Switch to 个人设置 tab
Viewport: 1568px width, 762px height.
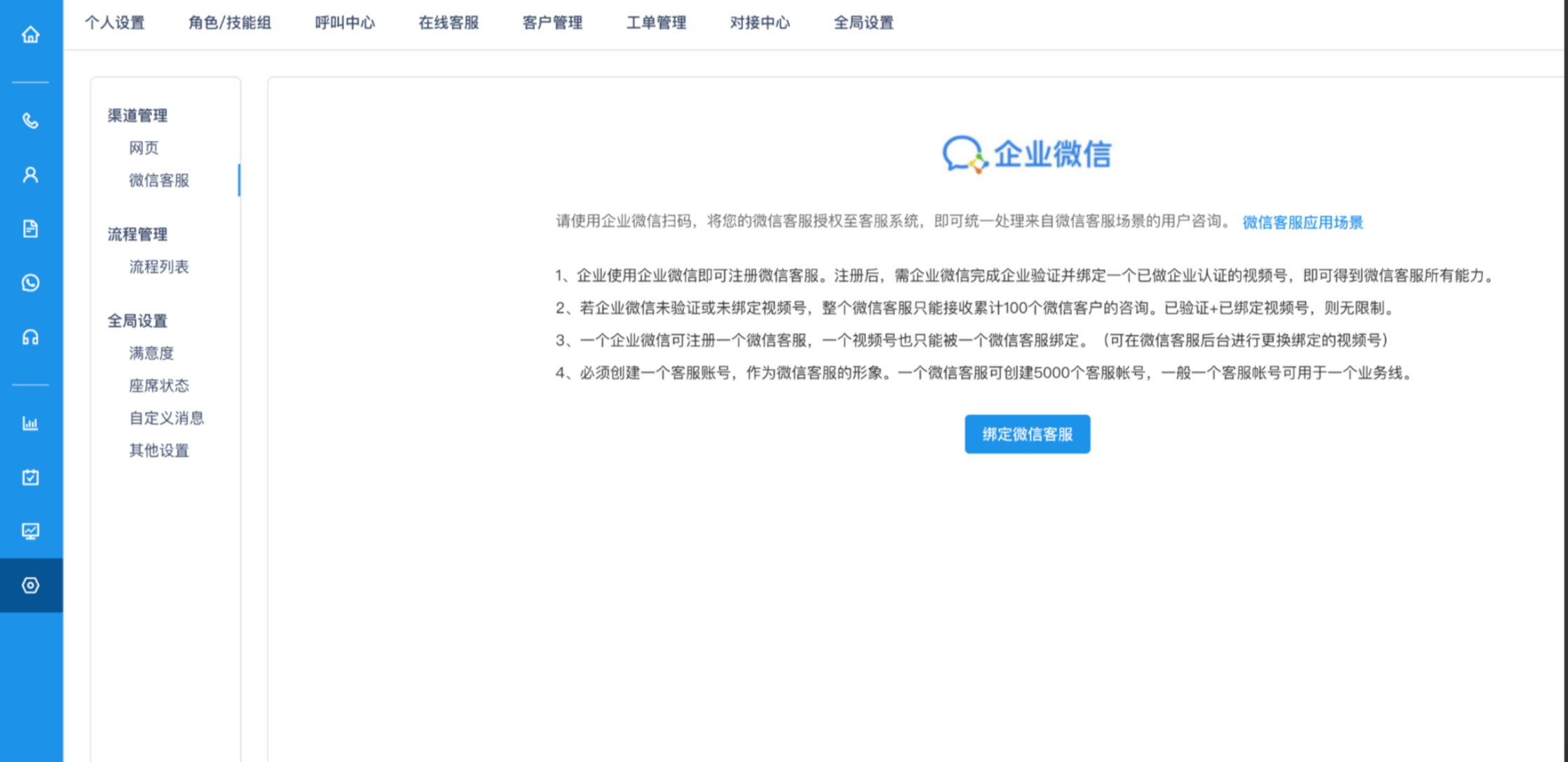[x=115, y=23]
